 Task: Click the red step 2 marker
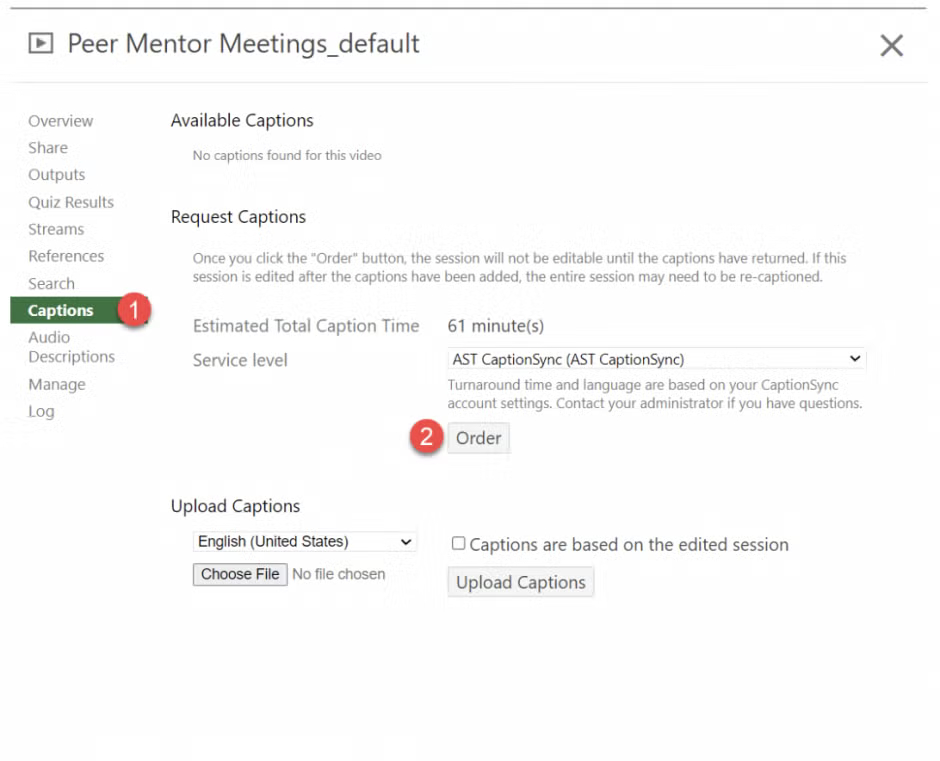[427, 438]
